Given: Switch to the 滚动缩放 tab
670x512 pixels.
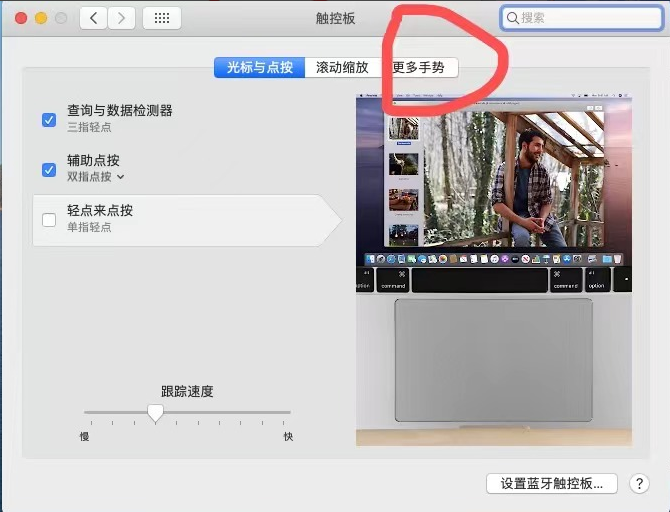Looking at the screenshot, I should click(x=342, y=68).
